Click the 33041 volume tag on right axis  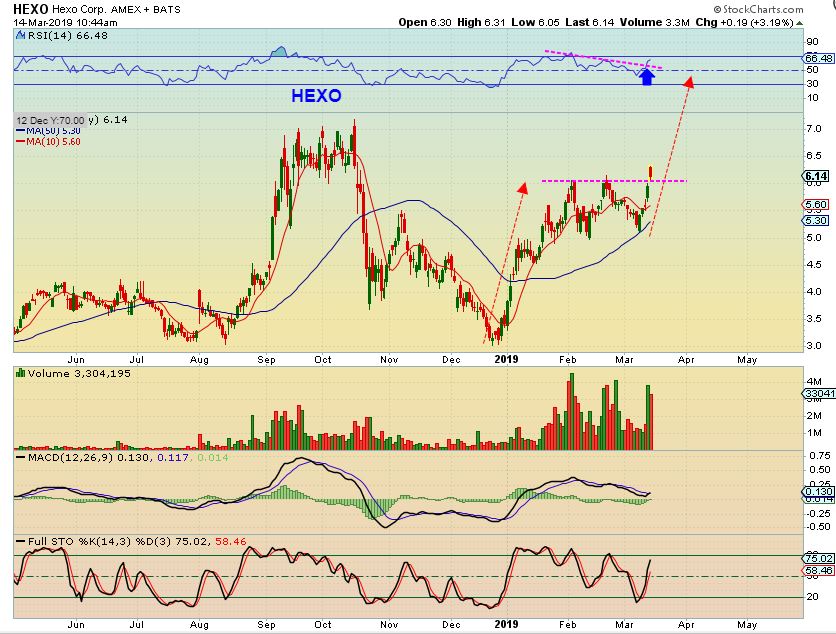819,394
